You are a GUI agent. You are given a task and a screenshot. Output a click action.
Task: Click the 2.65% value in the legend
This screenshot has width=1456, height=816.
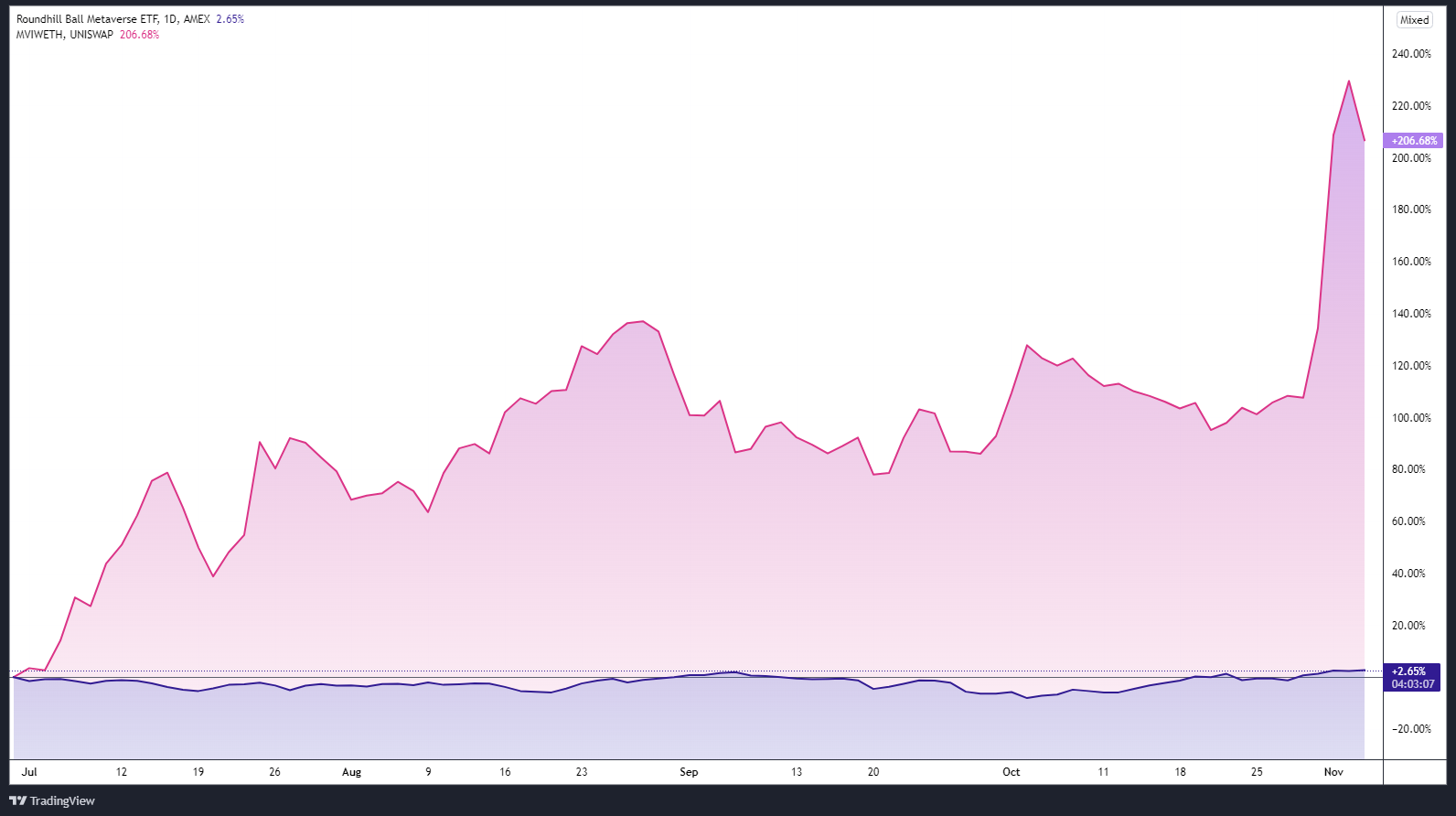pyautogui.click(x=230, y=19)
